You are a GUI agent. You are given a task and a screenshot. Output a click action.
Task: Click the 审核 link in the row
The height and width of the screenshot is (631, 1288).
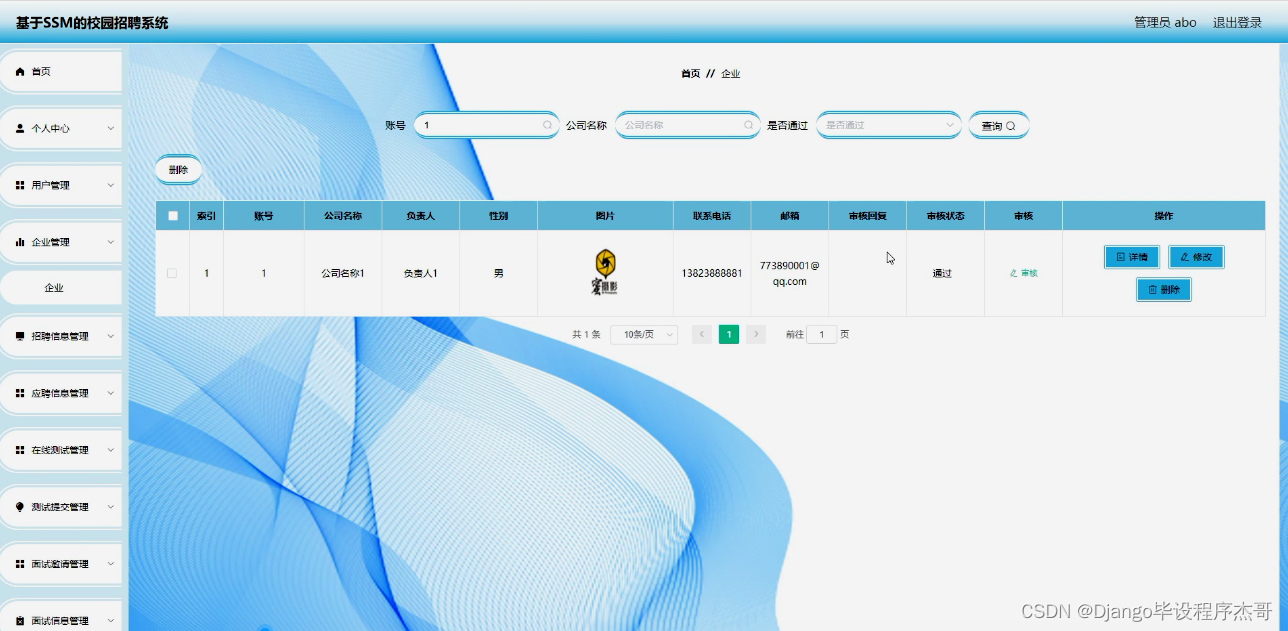tap(1023, 273)
